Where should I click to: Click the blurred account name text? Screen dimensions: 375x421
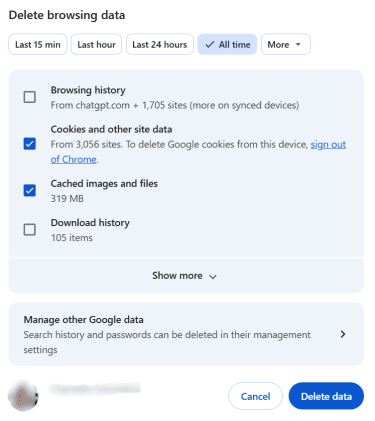coord(95,388)
